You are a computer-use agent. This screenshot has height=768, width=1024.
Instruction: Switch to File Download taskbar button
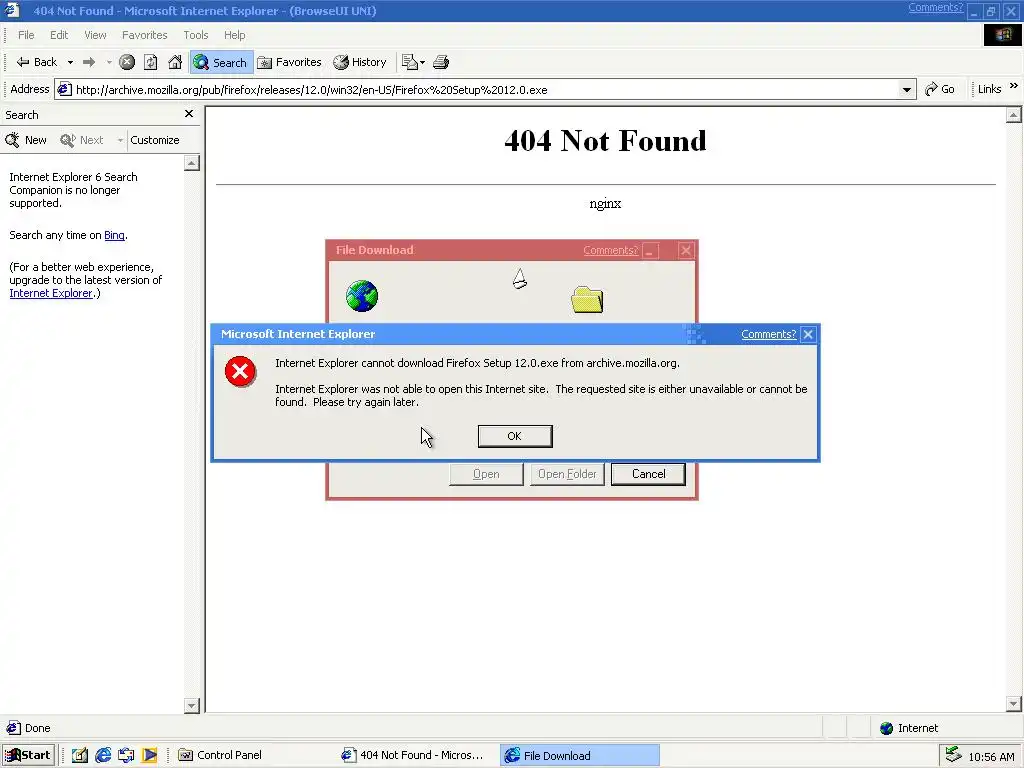tap(580, 755)
